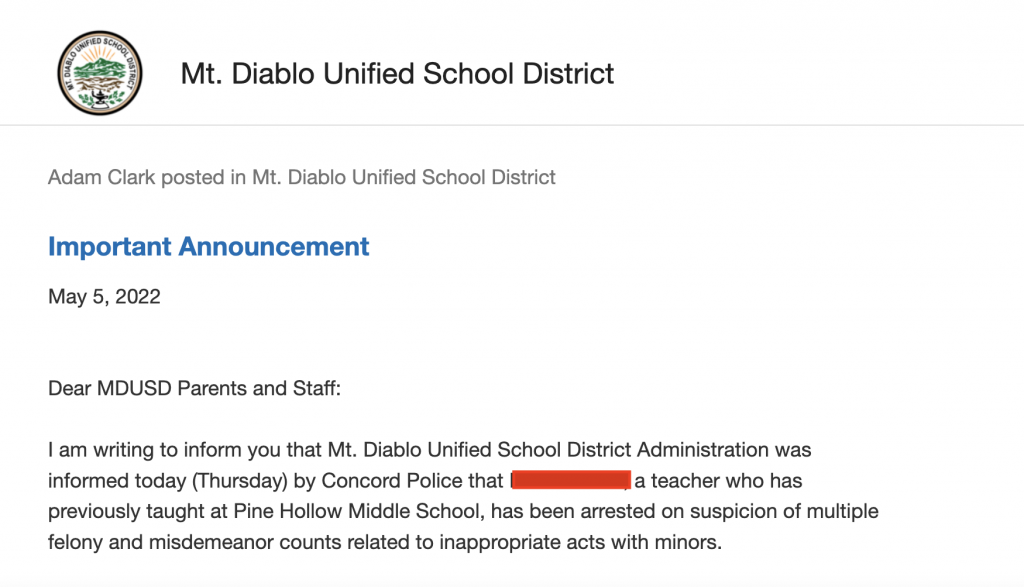Click the "Mt. Diablo Unified School District" header title
The height and width of the screenshot is (587, 1024).
(x=397, y=73)
